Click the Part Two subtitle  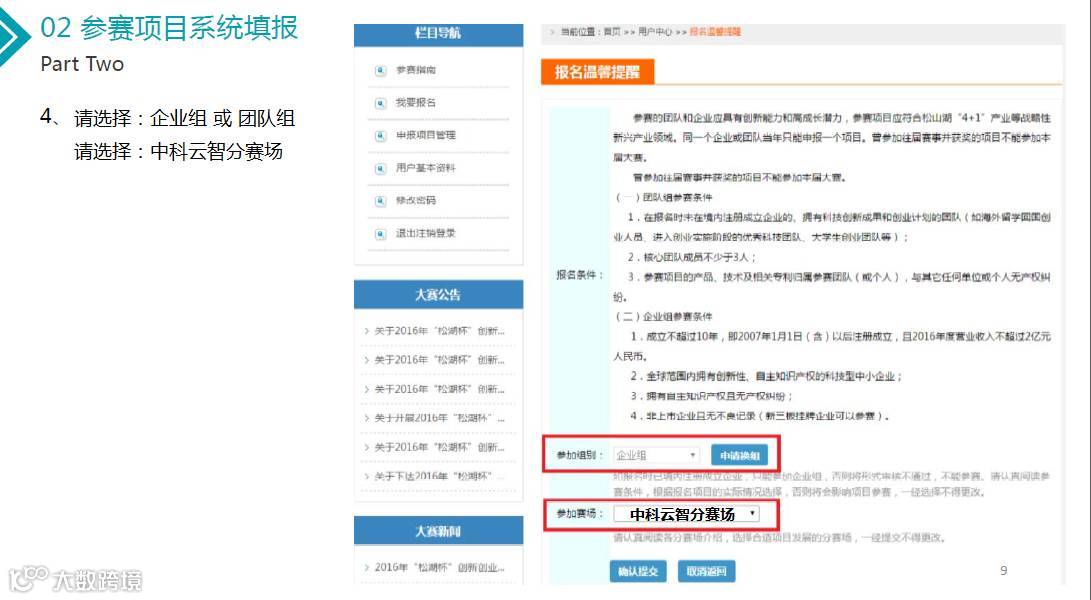tap(82, 64)
